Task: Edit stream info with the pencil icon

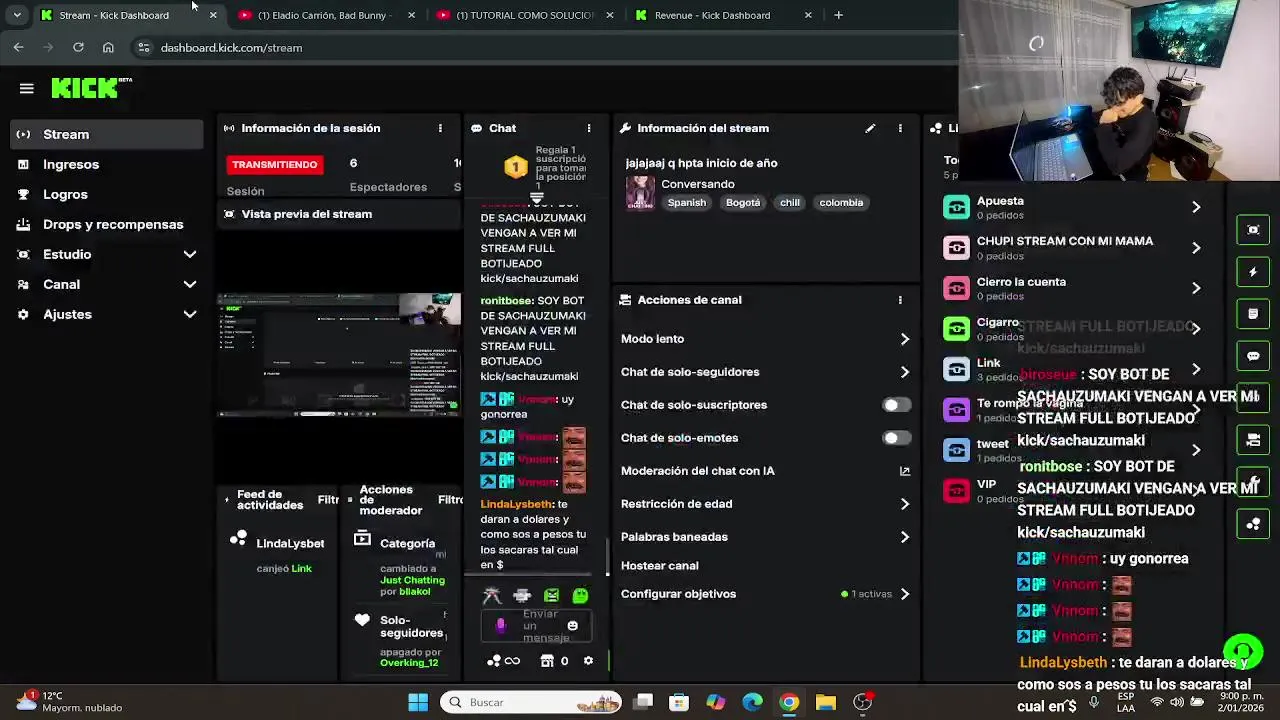Action: (870, 128)
